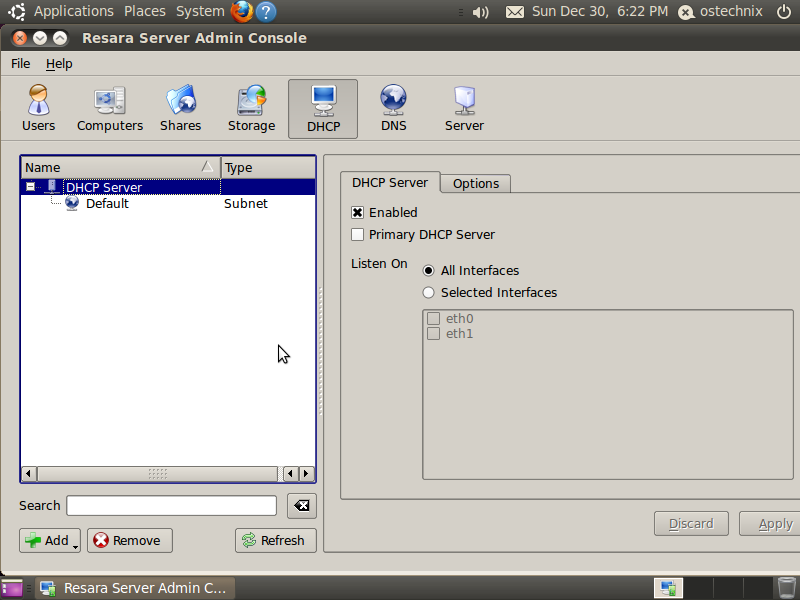
Task: Click the Remove button
Action: (130, 540)
